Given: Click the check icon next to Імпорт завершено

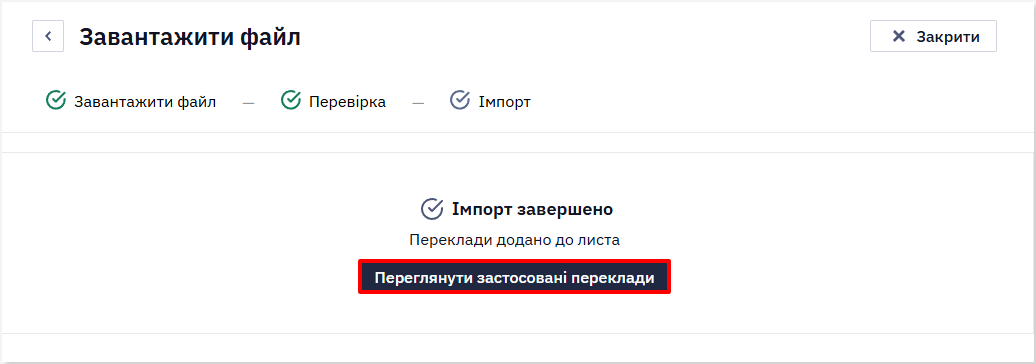Looking at the screenshot, I should coord(432,209).
